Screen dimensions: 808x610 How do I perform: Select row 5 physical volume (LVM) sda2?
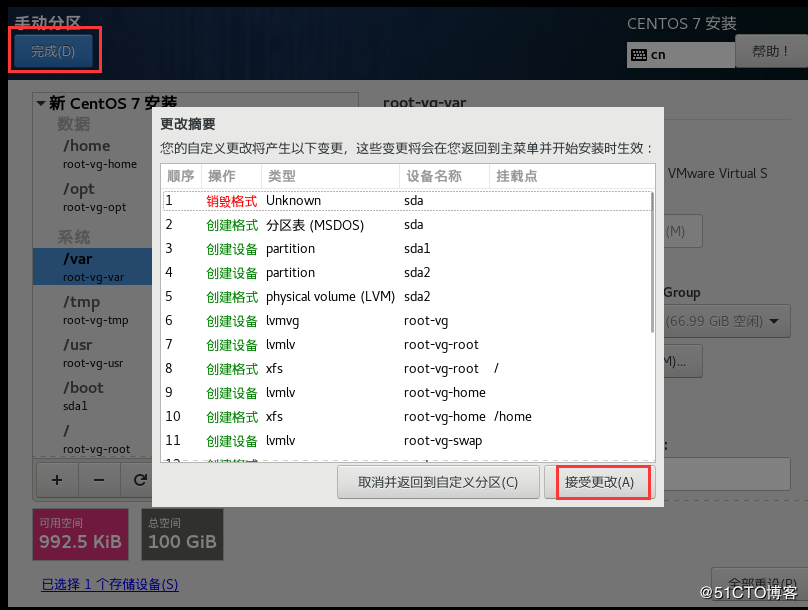[407, 296]
